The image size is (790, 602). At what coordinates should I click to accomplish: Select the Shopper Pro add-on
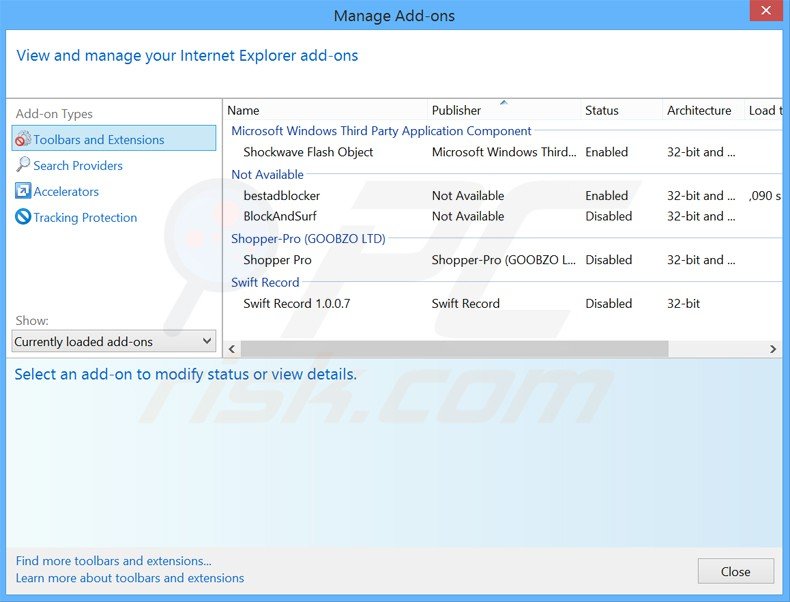pyautogui.click(x=278, y=260)
